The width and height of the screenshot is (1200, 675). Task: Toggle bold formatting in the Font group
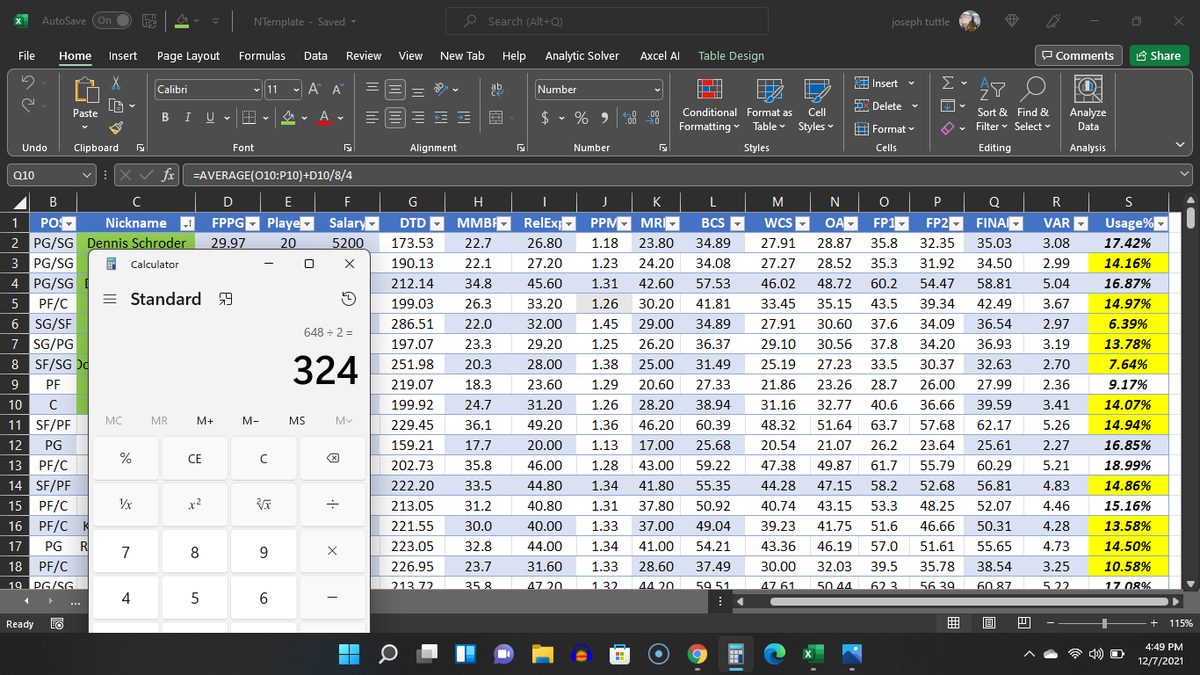point(165,117)
